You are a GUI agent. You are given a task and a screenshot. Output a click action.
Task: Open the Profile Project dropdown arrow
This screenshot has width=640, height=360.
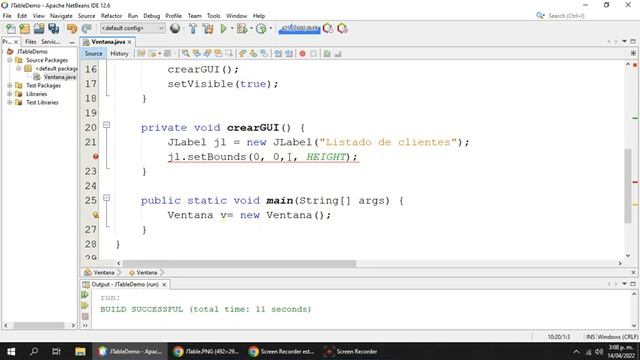[x=270, y=29]
